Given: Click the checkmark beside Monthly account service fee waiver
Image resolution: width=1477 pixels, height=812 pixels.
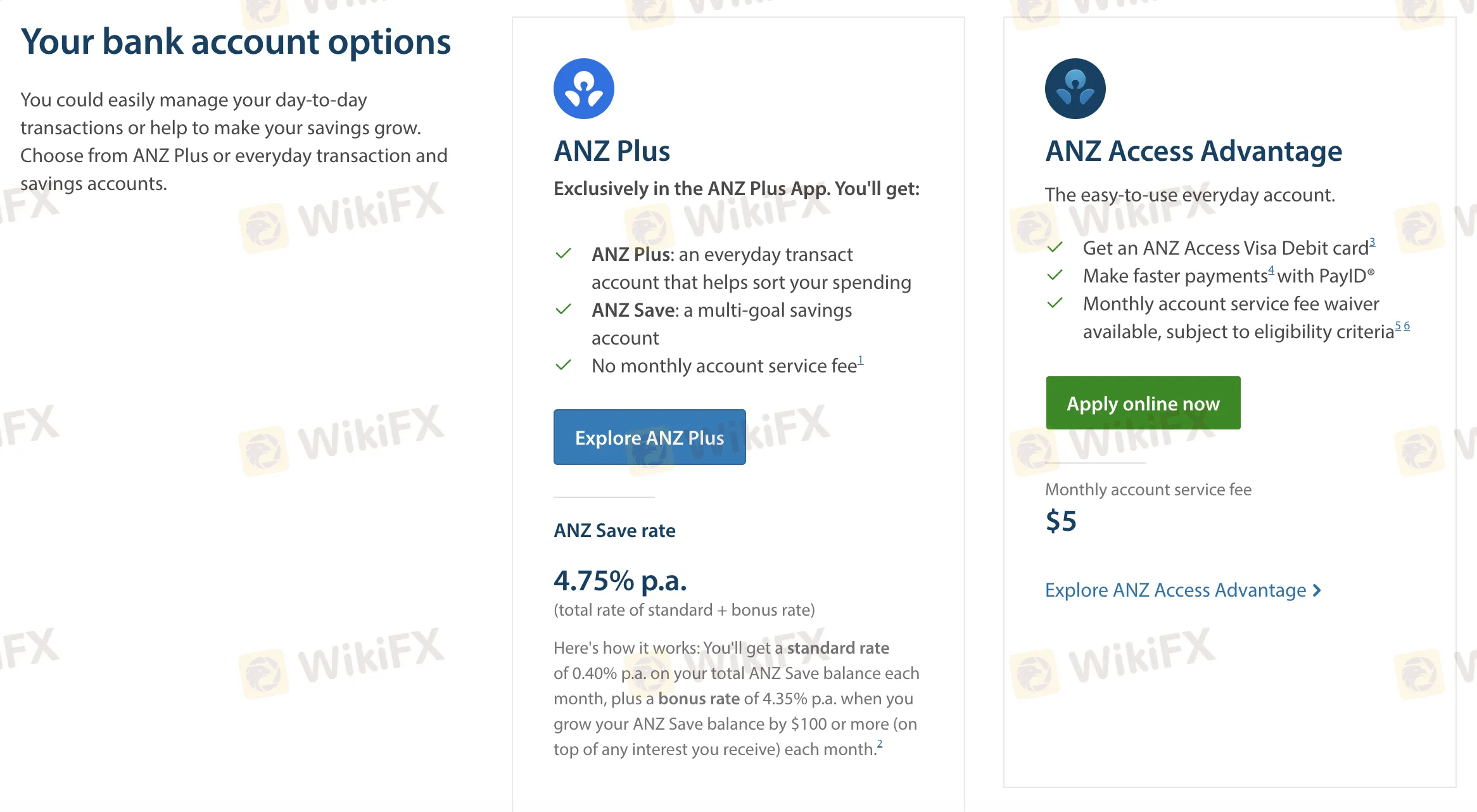Looking at the screenshot, I should tap(1055, 303).
